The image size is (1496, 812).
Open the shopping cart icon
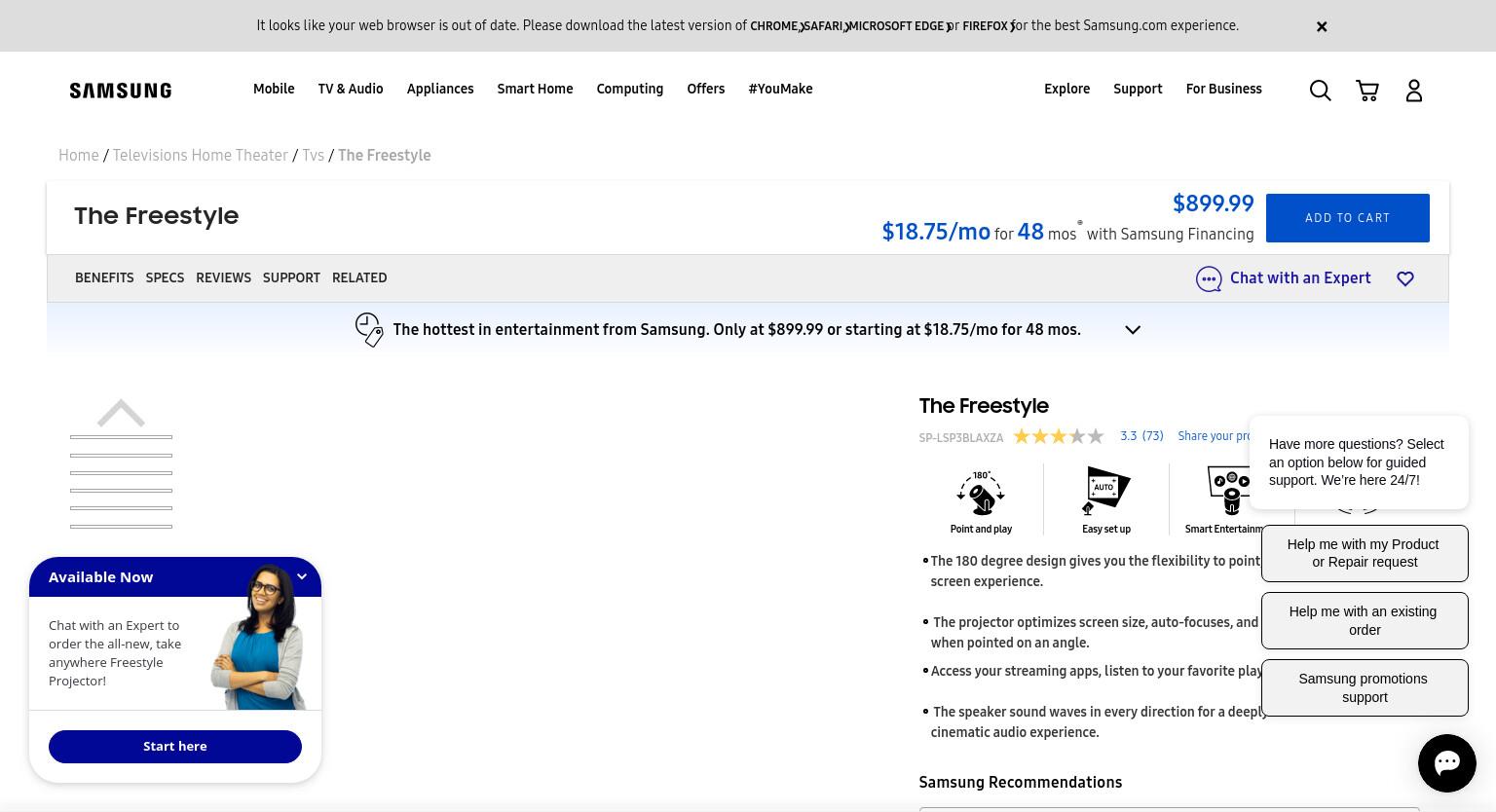click(1367, 91)
